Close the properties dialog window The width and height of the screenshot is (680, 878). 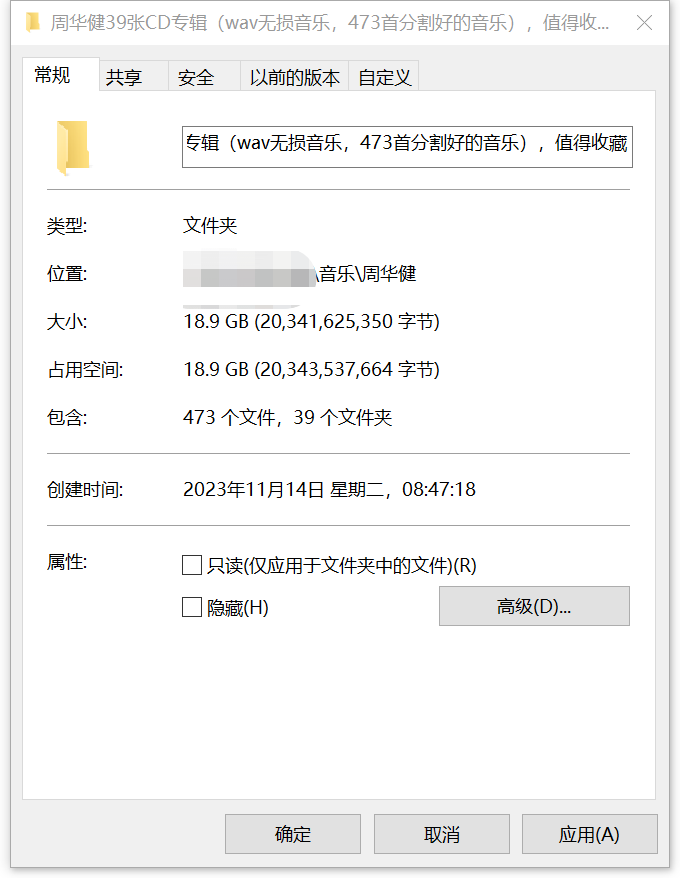(x=645, y=23)
